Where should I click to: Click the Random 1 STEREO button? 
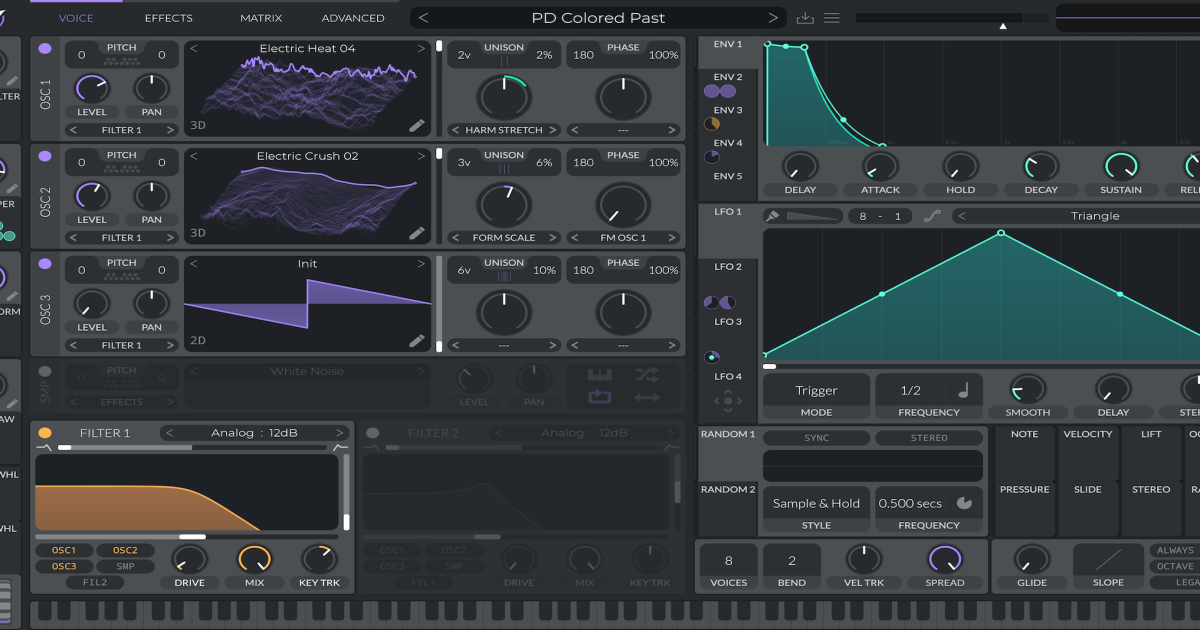coord(929,438)
